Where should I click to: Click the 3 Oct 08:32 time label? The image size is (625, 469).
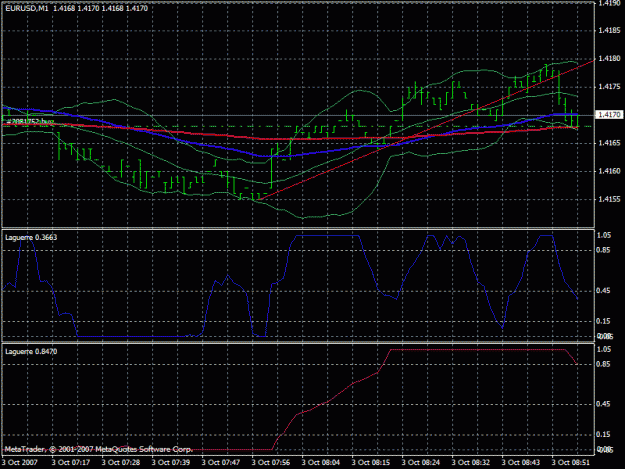471,463
